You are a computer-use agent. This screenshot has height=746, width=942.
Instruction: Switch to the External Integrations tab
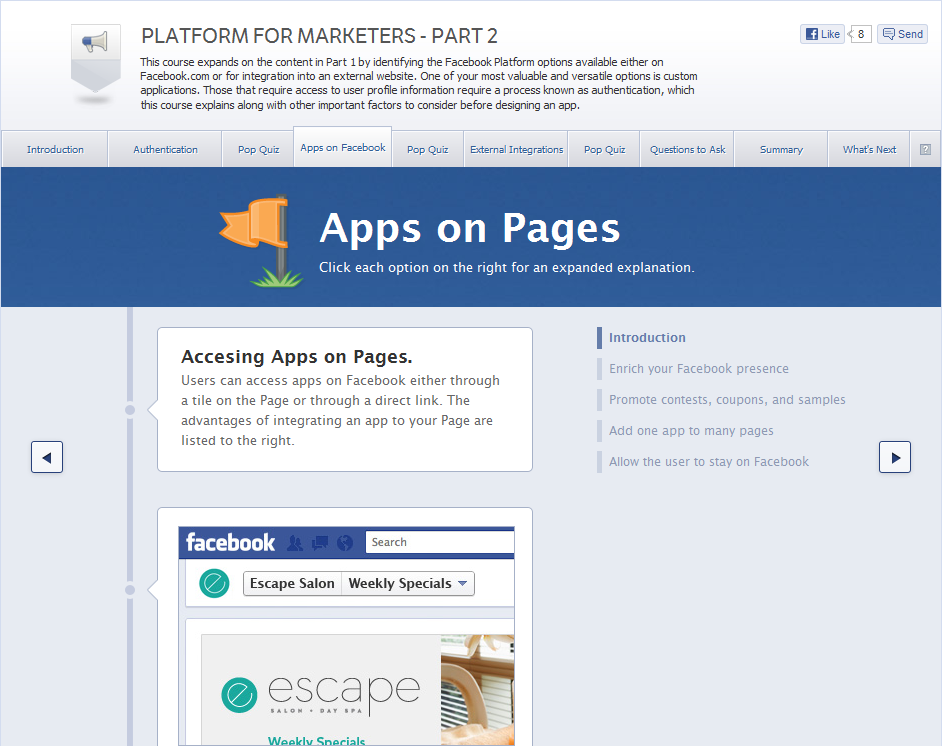point(517,150)
